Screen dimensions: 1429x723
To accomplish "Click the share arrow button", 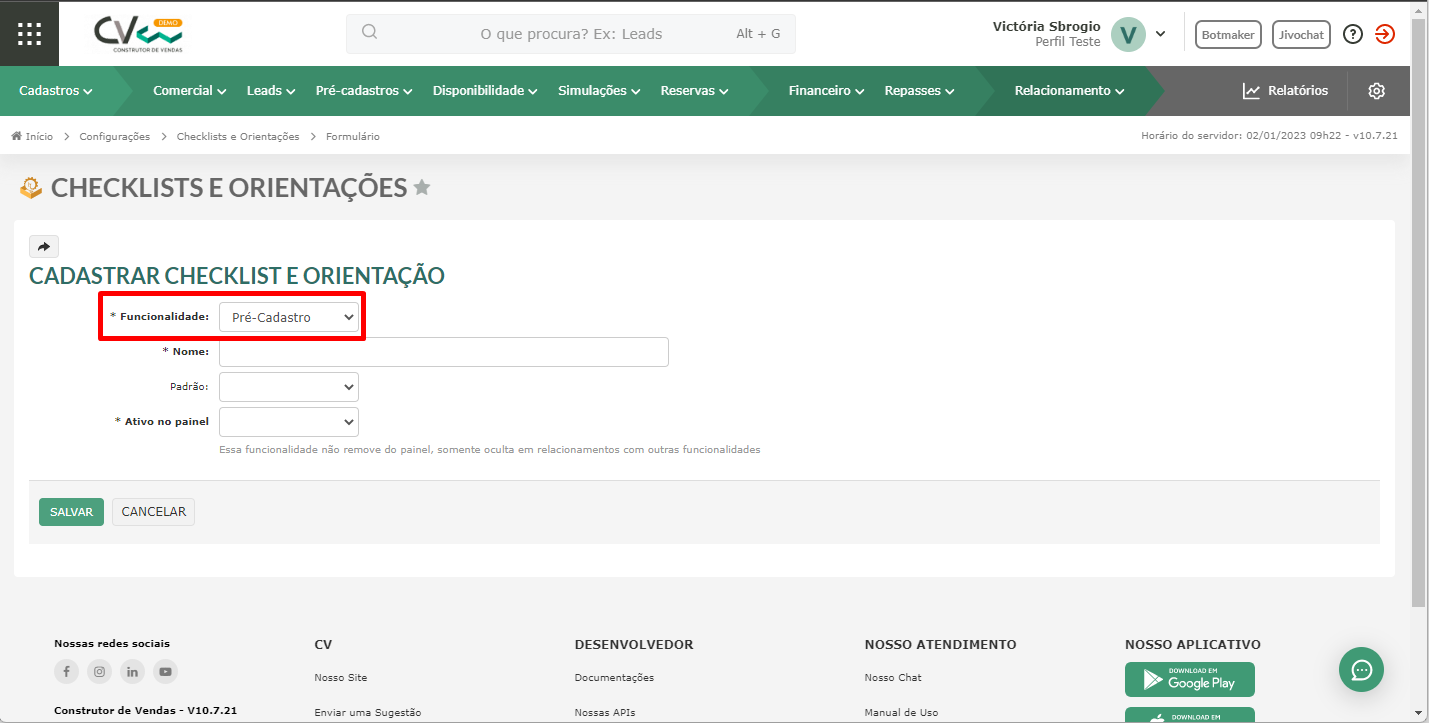I will tap(44, 246).
